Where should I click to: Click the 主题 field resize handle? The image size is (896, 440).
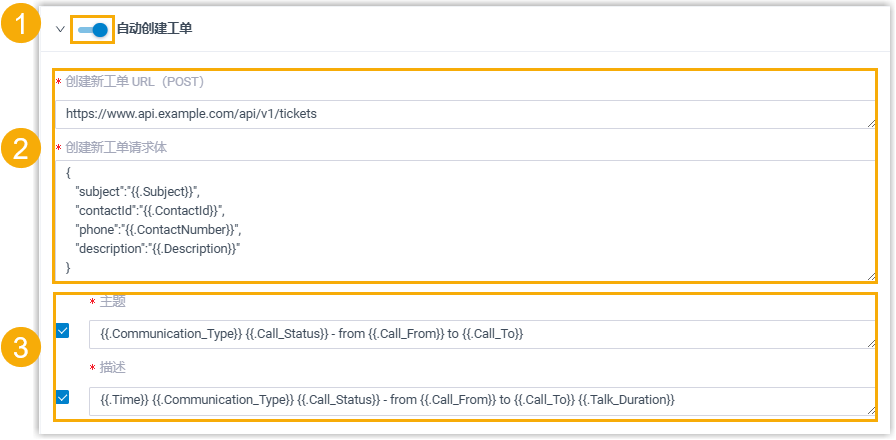[872, 342]
